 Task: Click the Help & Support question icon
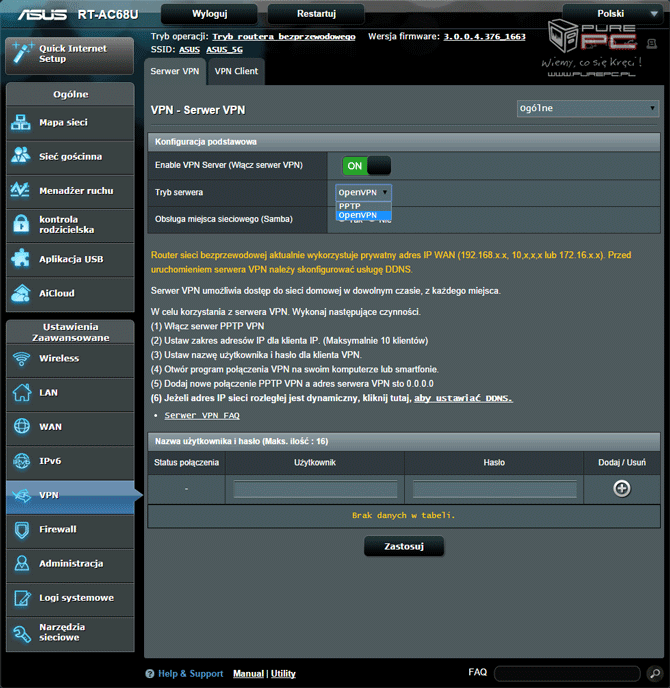click(150, 674)
